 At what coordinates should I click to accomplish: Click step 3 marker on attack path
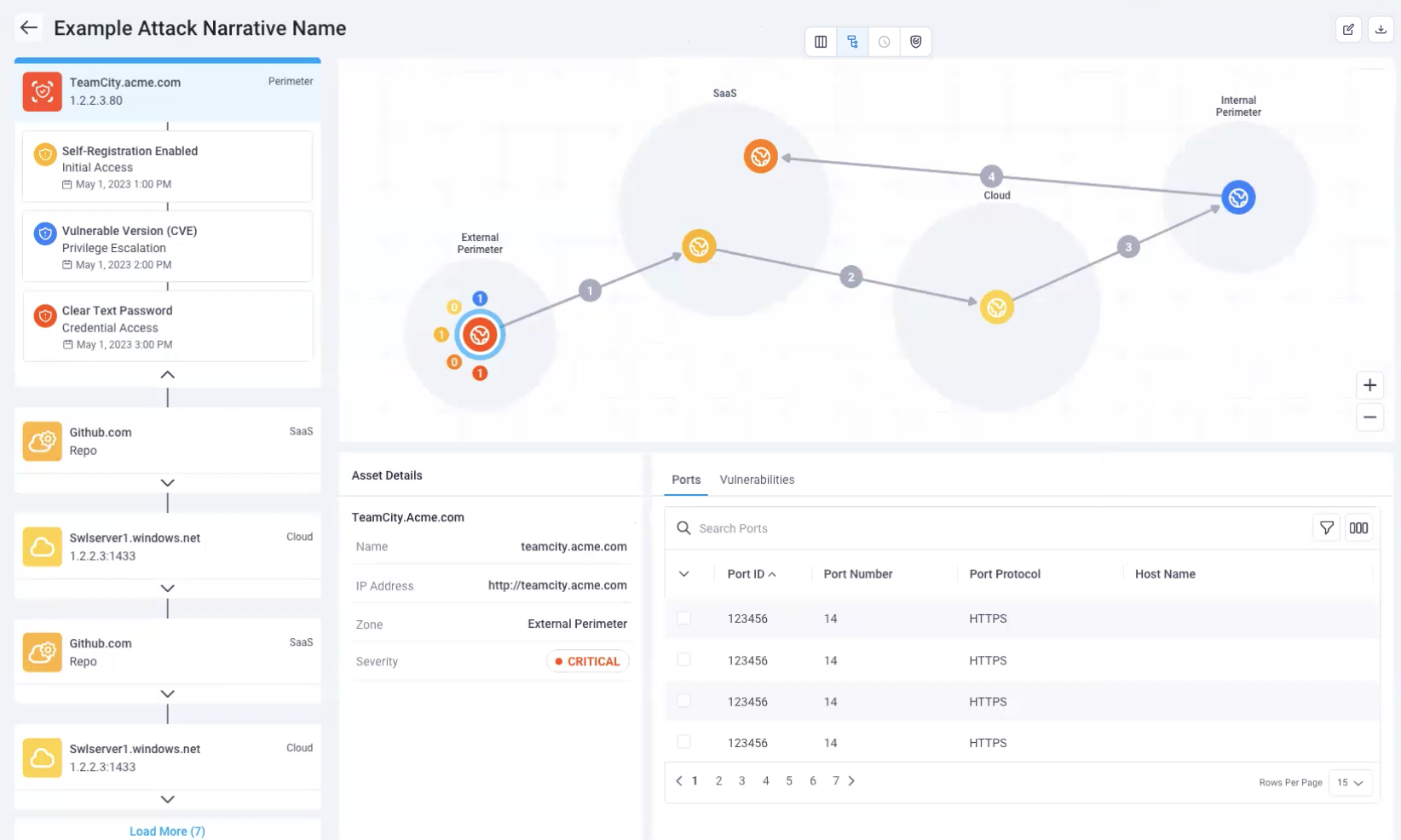point(1128,247)
